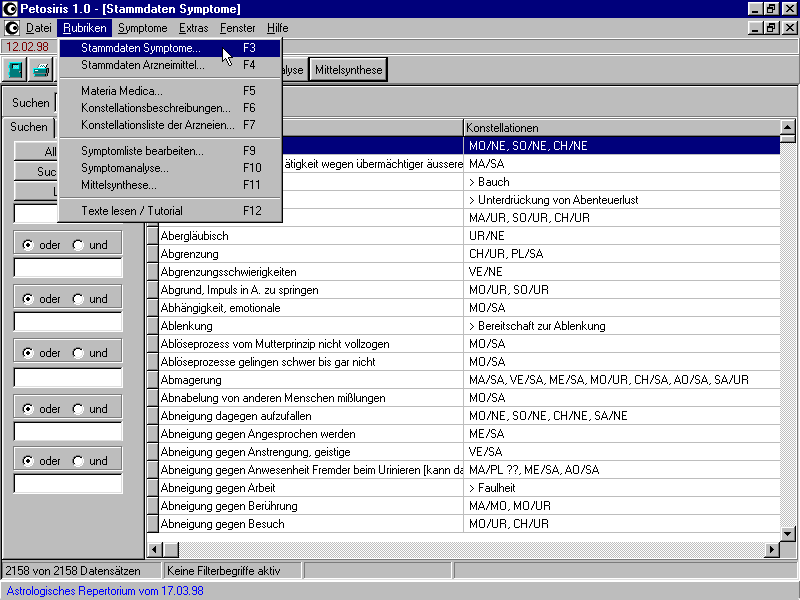Click the door exit icon in the toolbar

(x=15, y=70)
